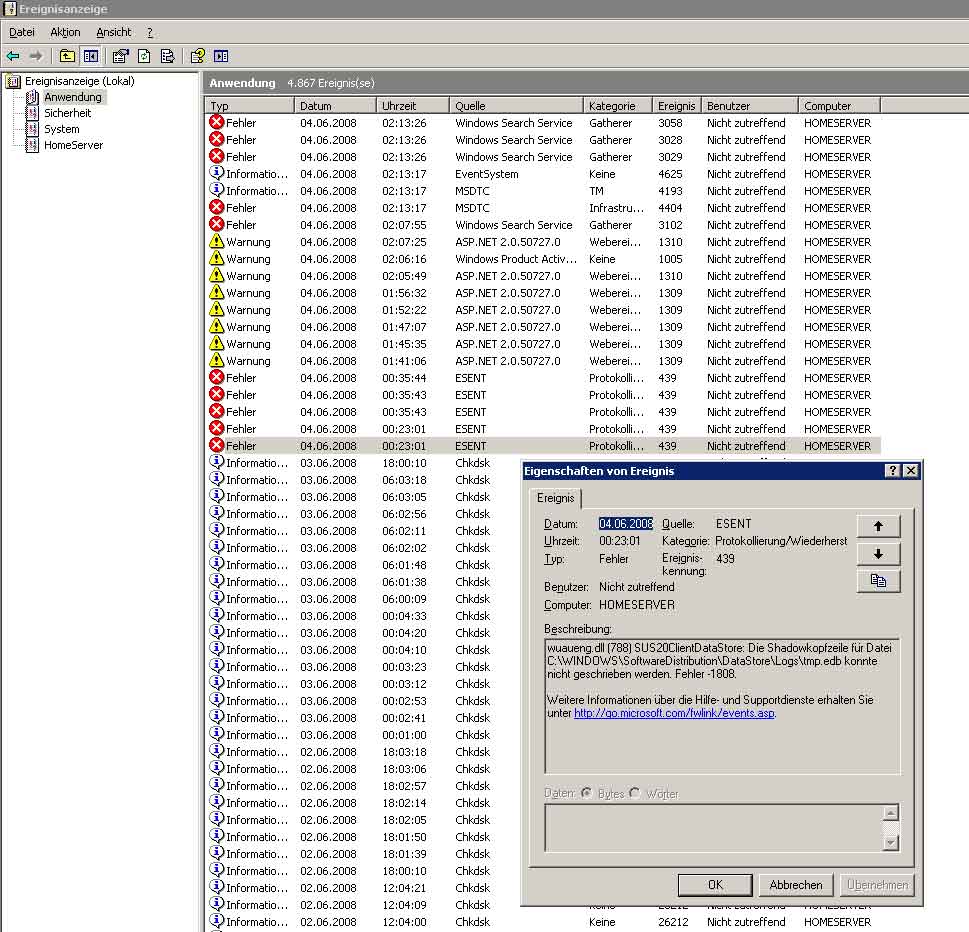
Task: Select the Sicherheit log
Action: 67,113
